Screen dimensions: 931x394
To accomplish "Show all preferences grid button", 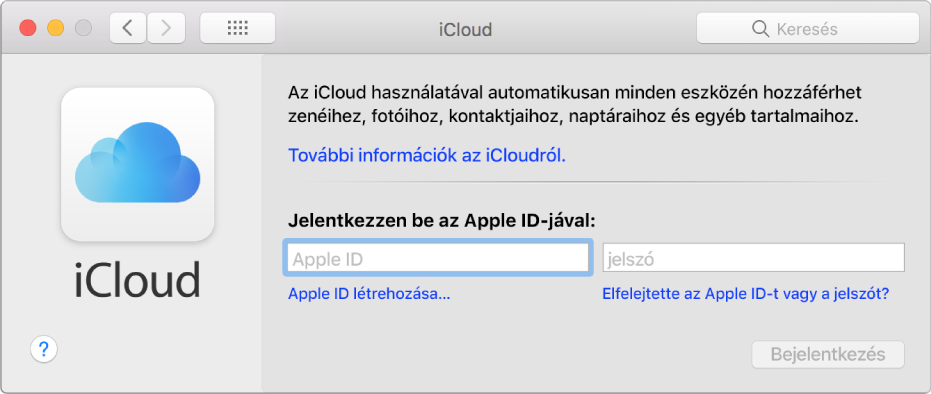I will 238,28.
